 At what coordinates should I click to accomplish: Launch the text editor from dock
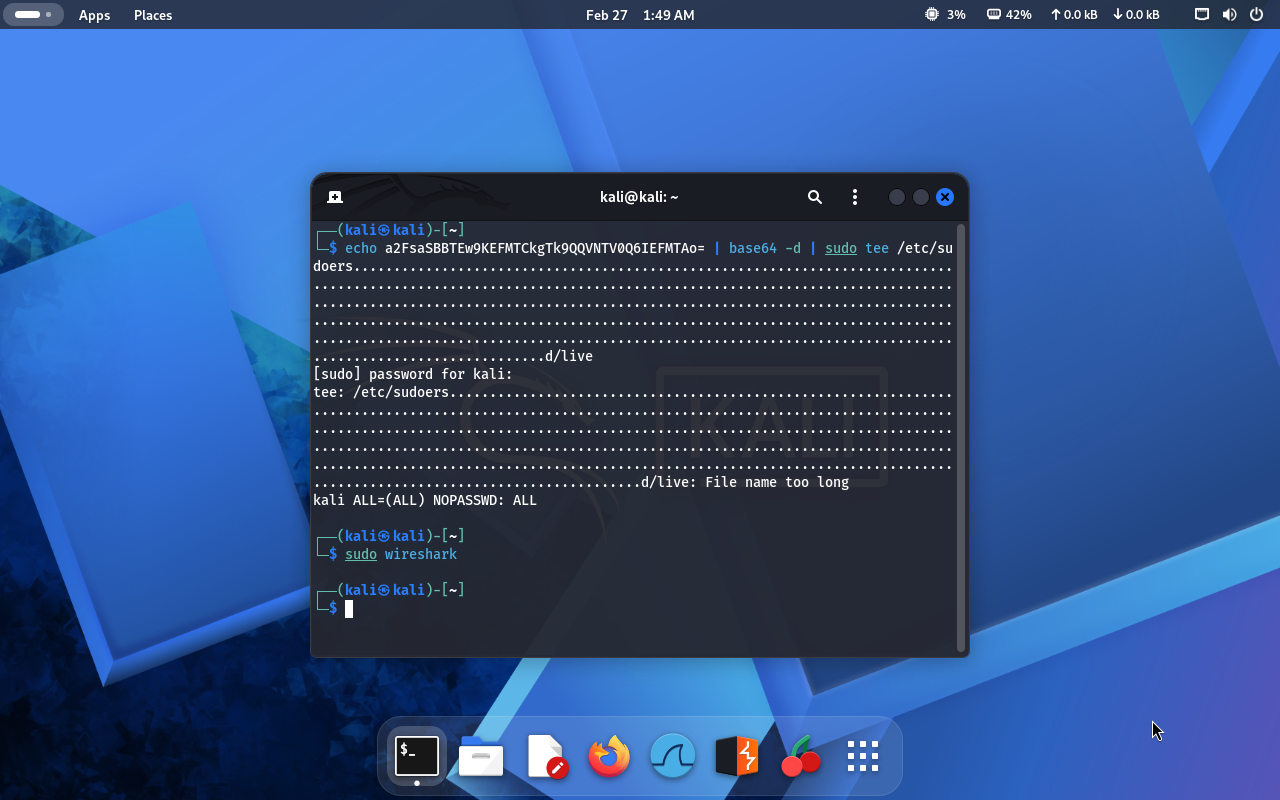tap(546, 756)
